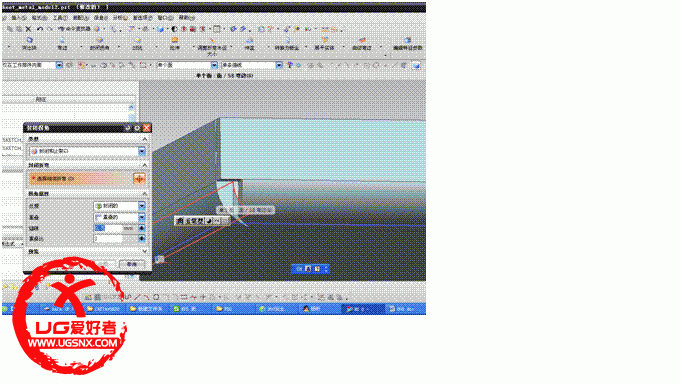
Task: Open the Analysis (分析) menu
Action: pyautogui.click(x=120, y=18)
